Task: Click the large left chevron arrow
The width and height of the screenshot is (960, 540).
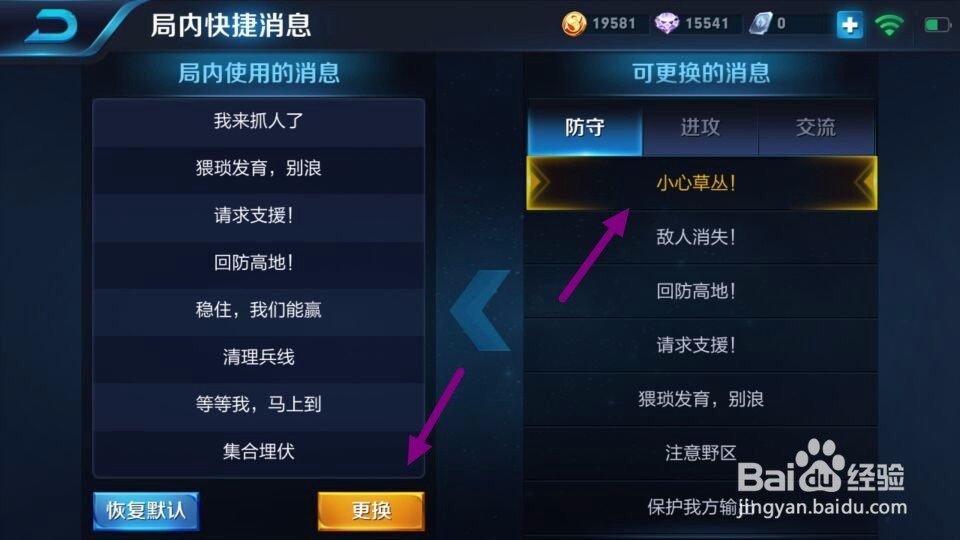Action: 480,310
